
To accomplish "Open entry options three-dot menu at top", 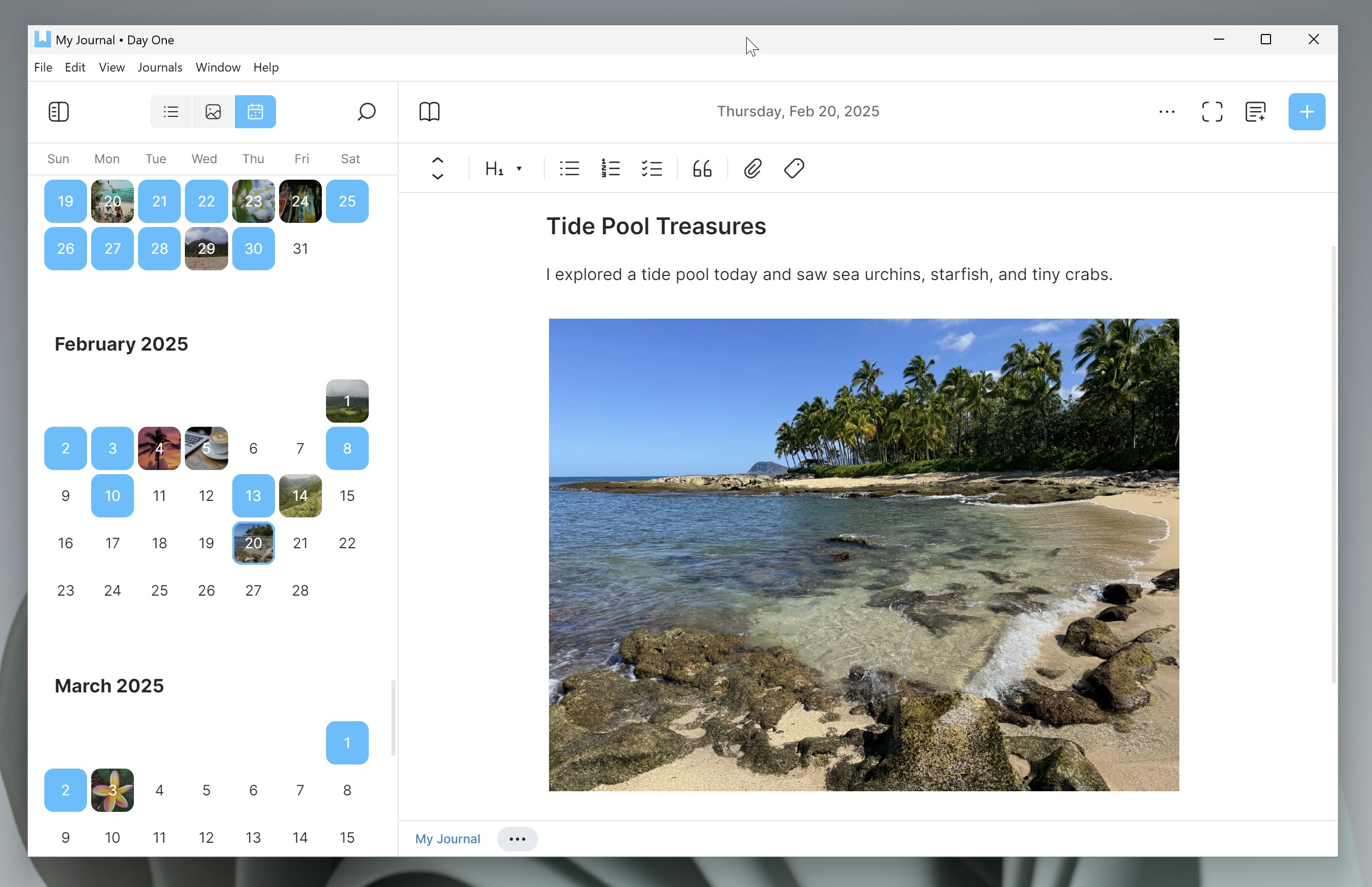I will click(x=1167, y=111).
